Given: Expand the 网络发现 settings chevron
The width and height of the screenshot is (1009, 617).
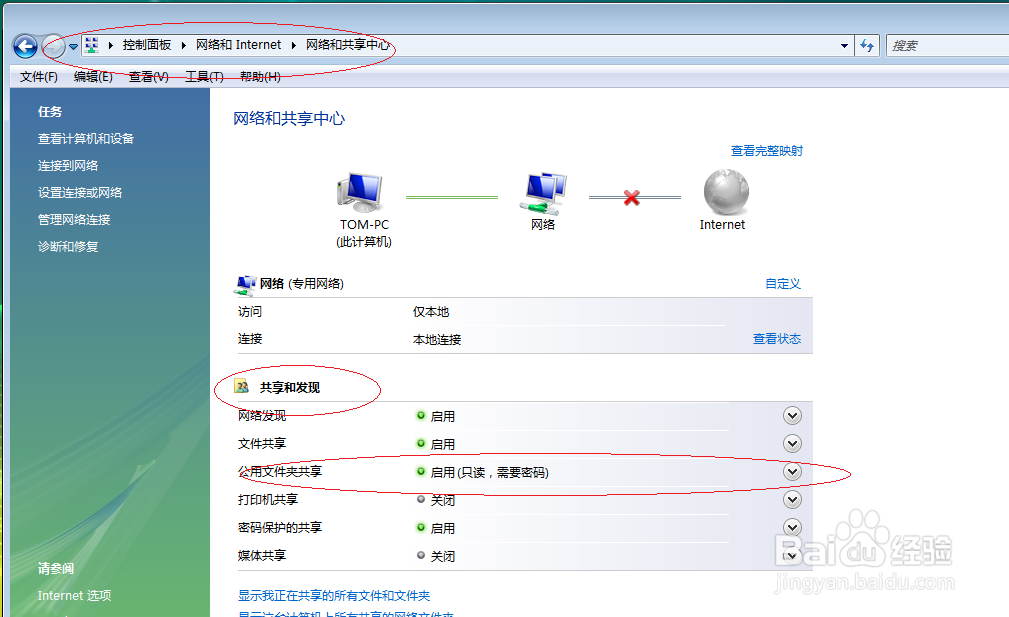Looking at the screenshot, I should click(x=792, y=416).
